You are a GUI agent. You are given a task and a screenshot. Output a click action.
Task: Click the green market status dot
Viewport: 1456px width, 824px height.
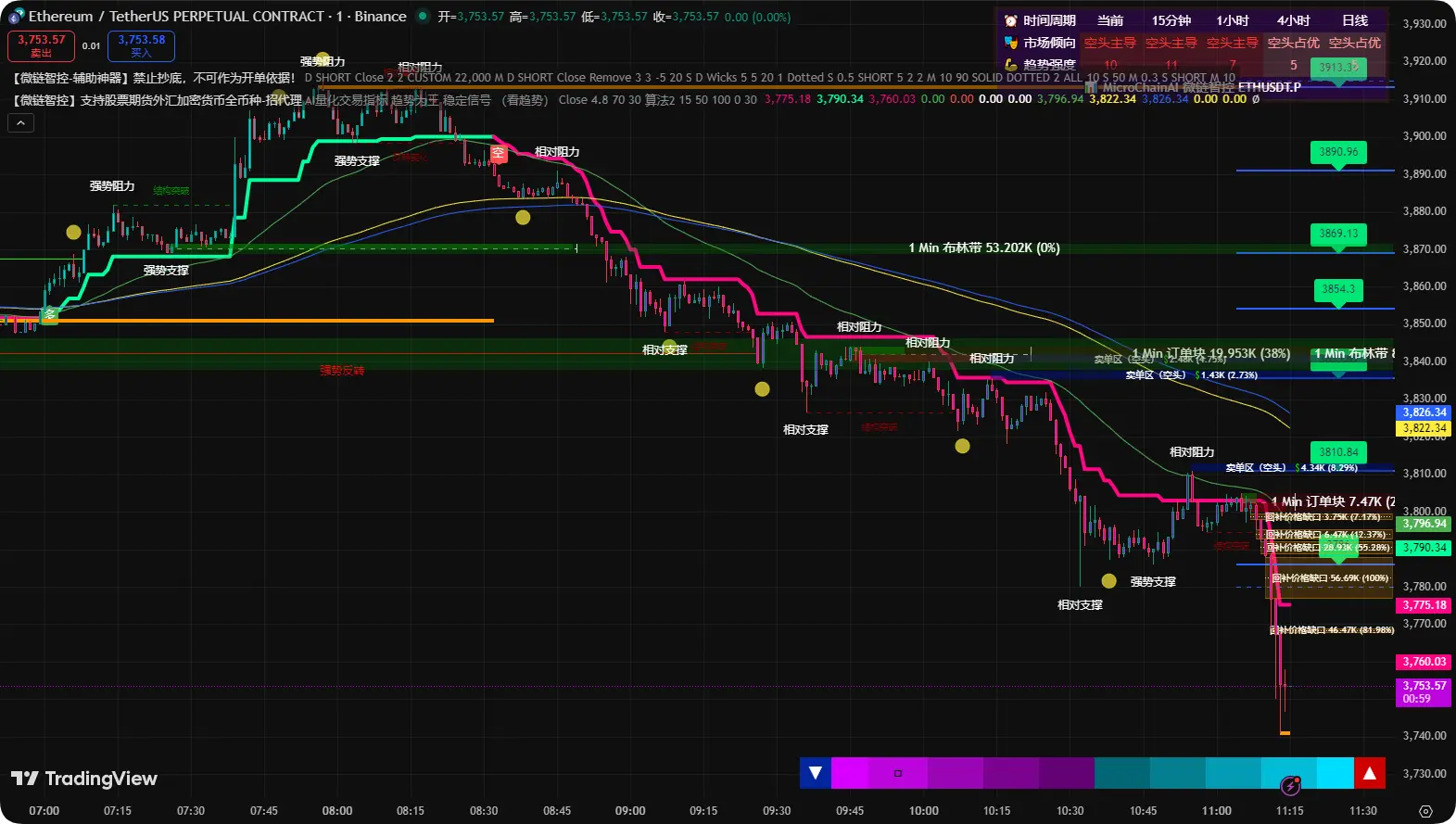point(423,16)
